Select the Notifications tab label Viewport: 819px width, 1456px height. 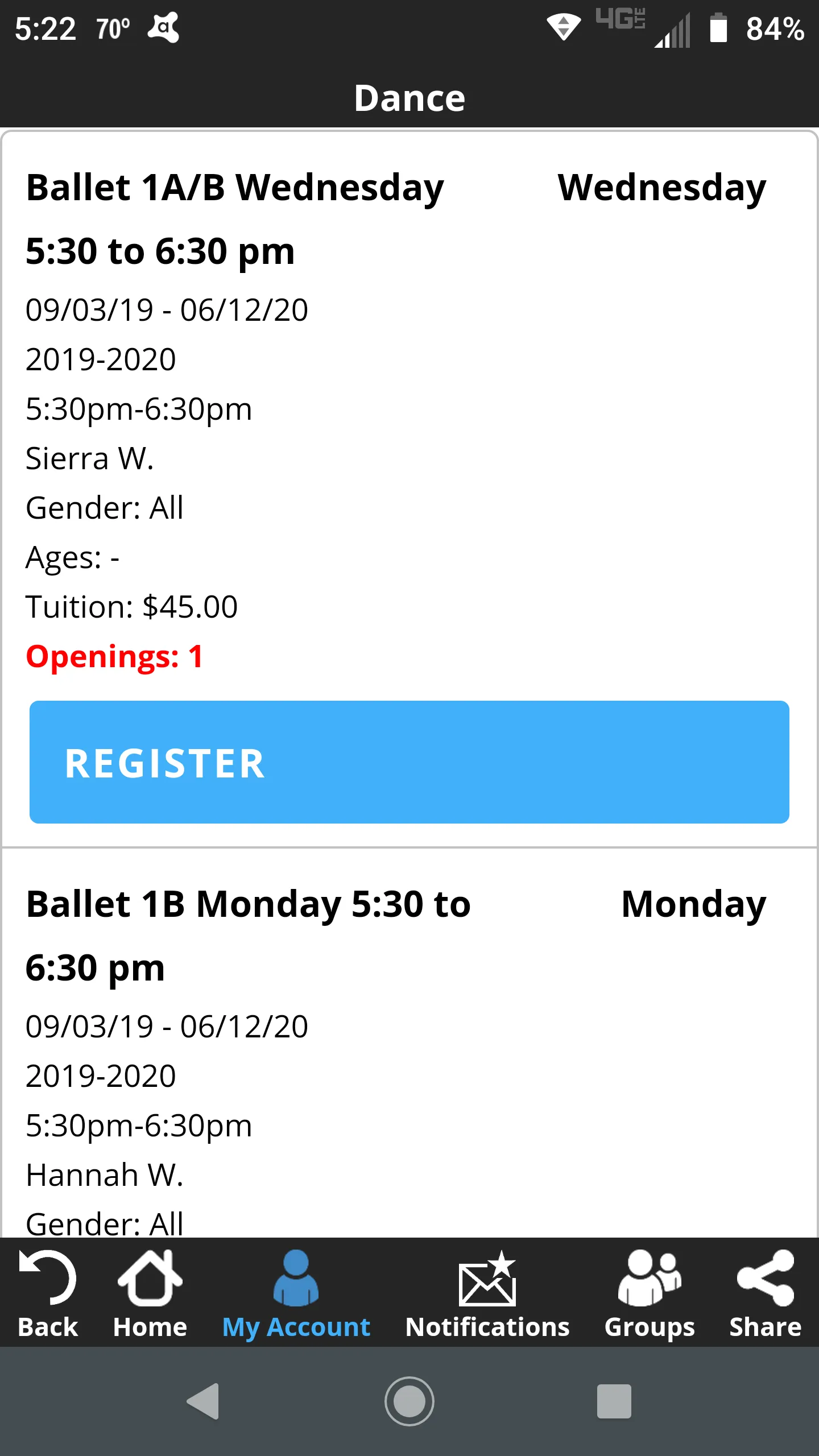click(487, 1327)
